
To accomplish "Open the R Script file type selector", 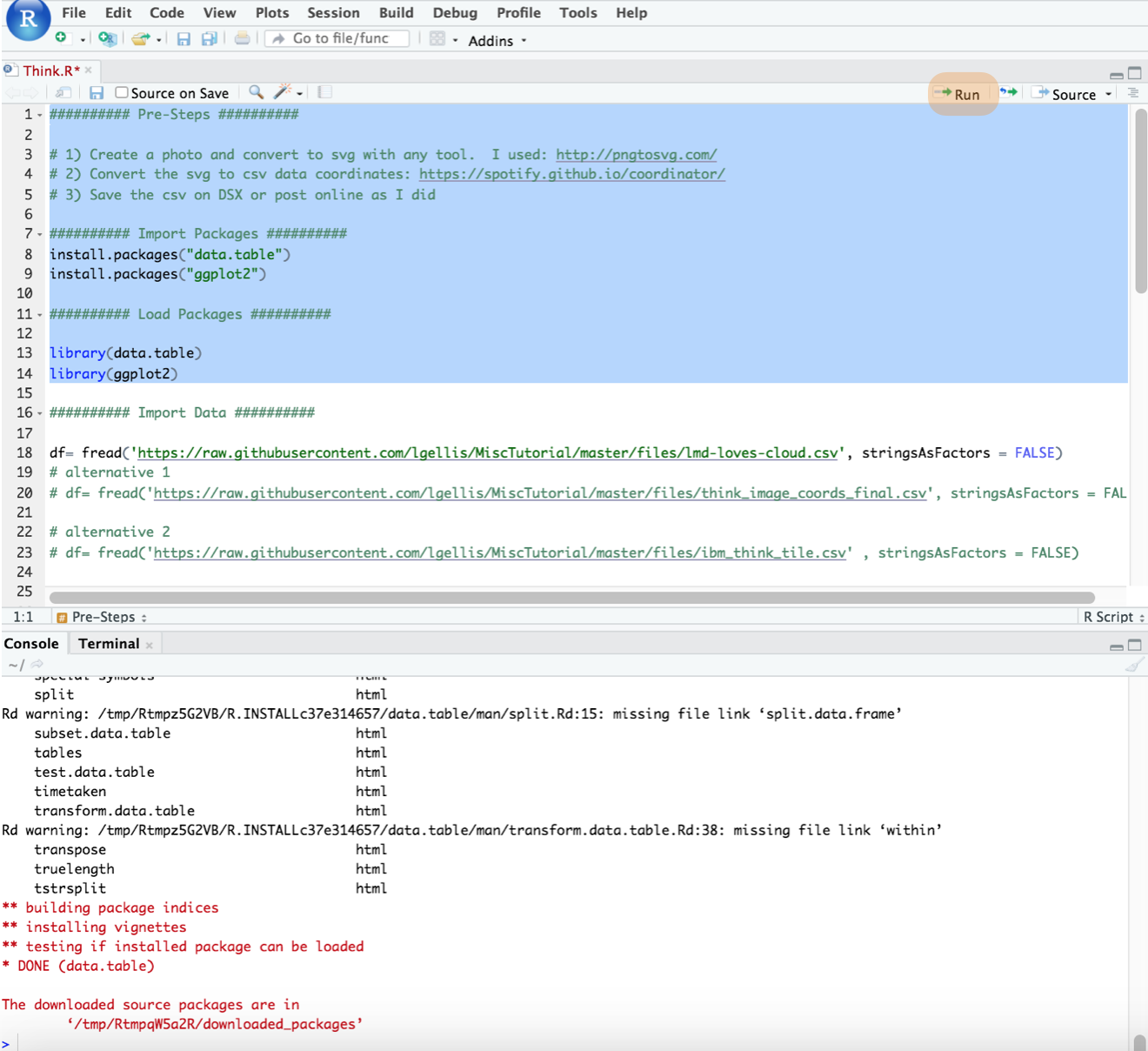I will tap(1113, 617).
